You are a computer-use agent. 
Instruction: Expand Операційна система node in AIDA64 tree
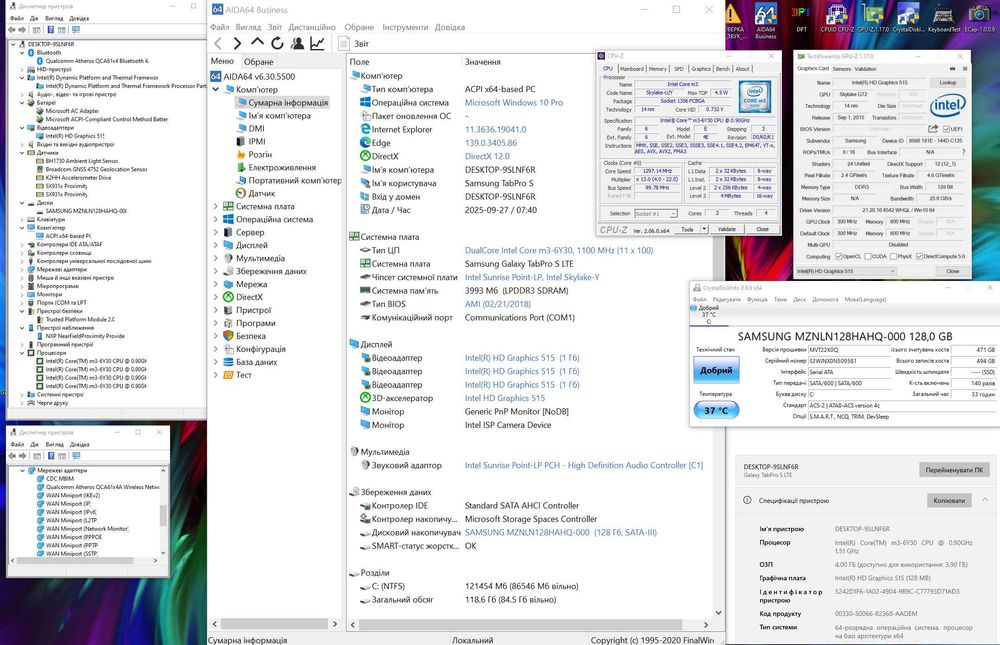pos(216,219)
